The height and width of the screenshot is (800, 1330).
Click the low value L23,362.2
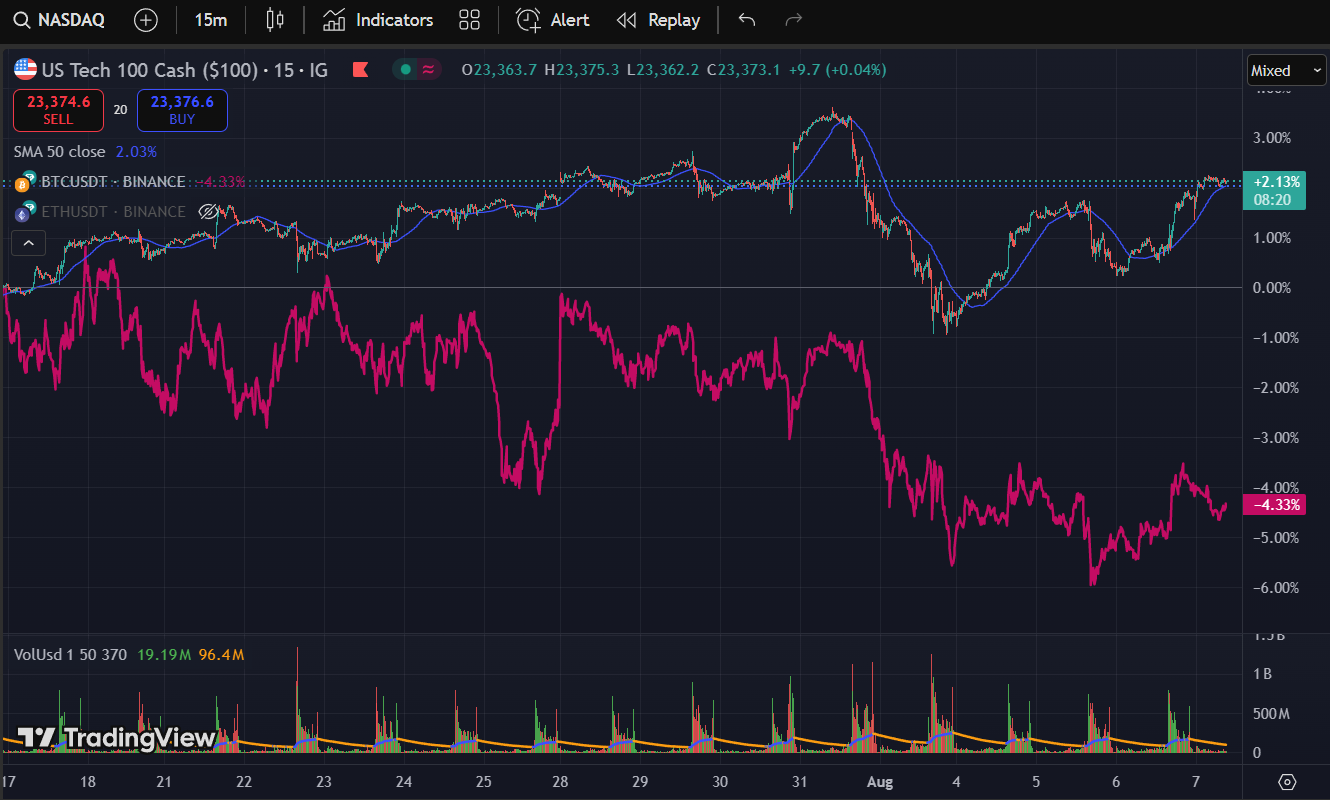[663, 70]
